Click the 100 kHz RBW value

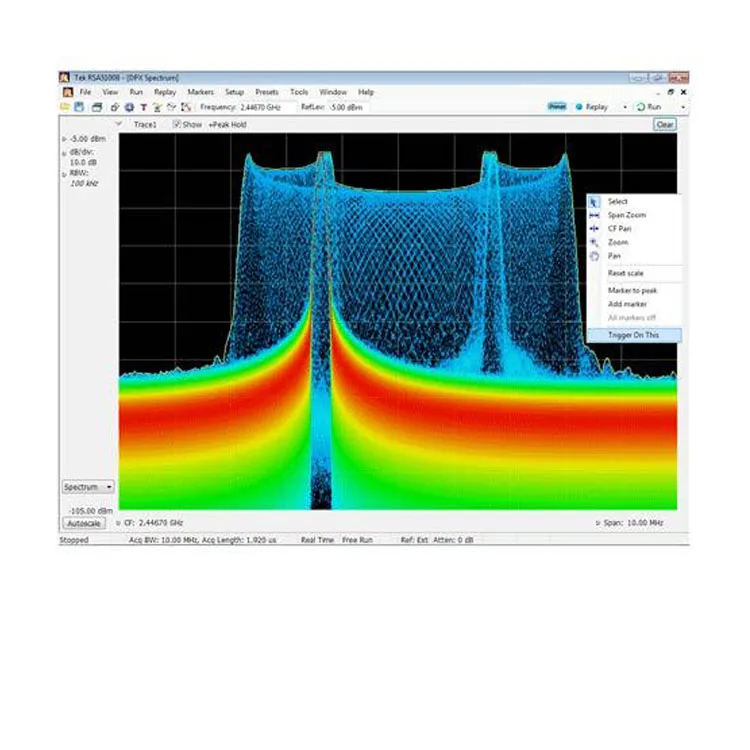point(84,184)
